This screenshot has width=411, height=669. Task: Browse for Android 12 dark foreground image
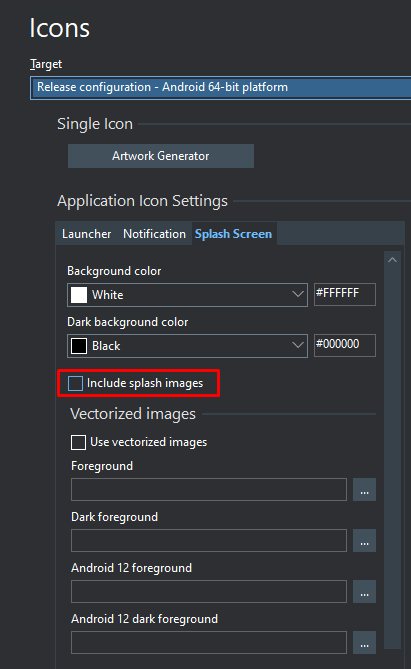(x=364, y=643)
